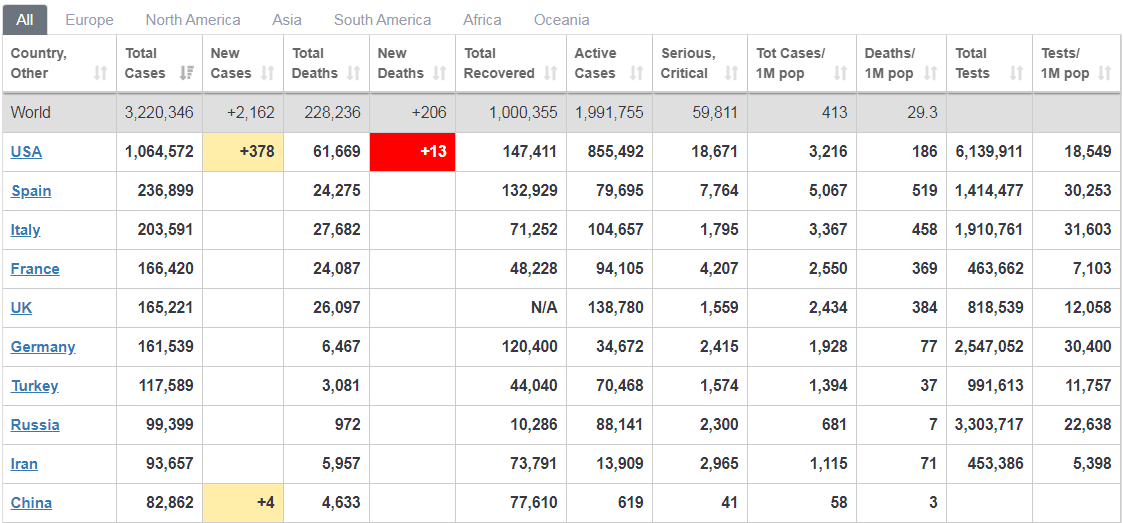
Task: Click the red USA new deaths cell
Action: tap(413, 152)
